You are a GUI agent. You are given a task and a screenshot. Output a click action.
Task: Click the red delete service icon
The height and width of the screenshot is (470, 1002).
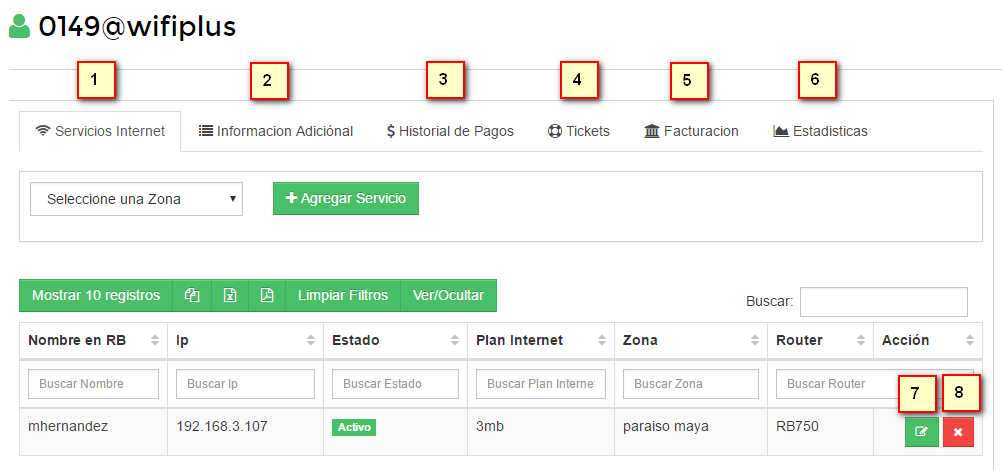(x=958, y=432)
